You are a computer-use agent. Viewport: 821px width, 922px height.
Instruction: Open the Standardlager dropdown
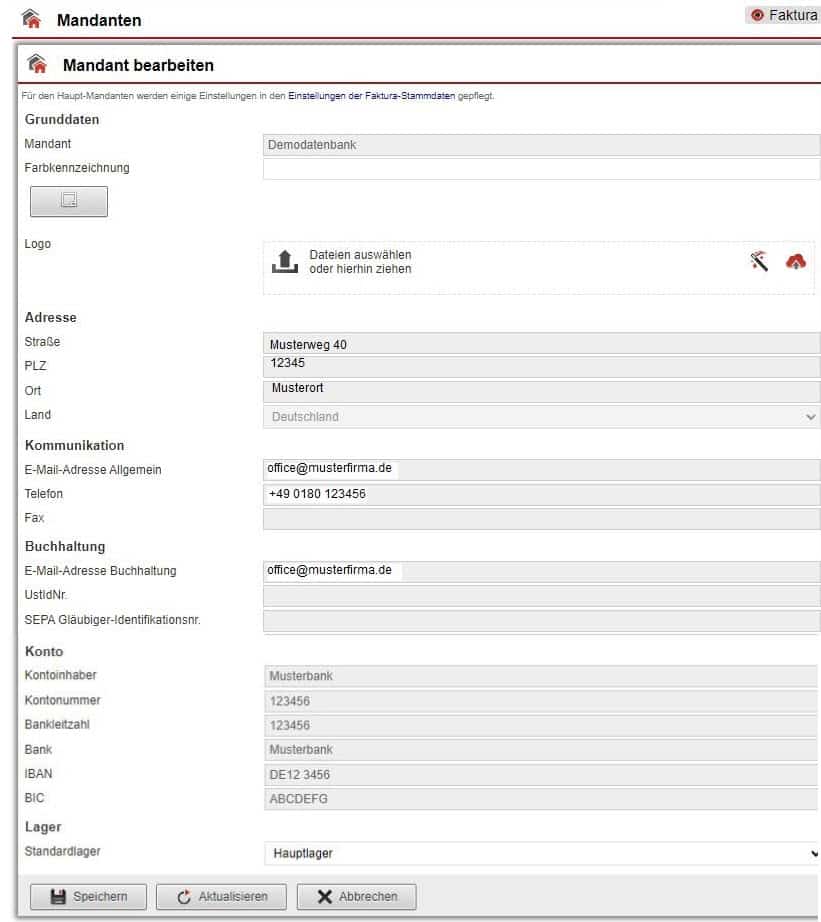pyautogui.click(x=541, y=853)
